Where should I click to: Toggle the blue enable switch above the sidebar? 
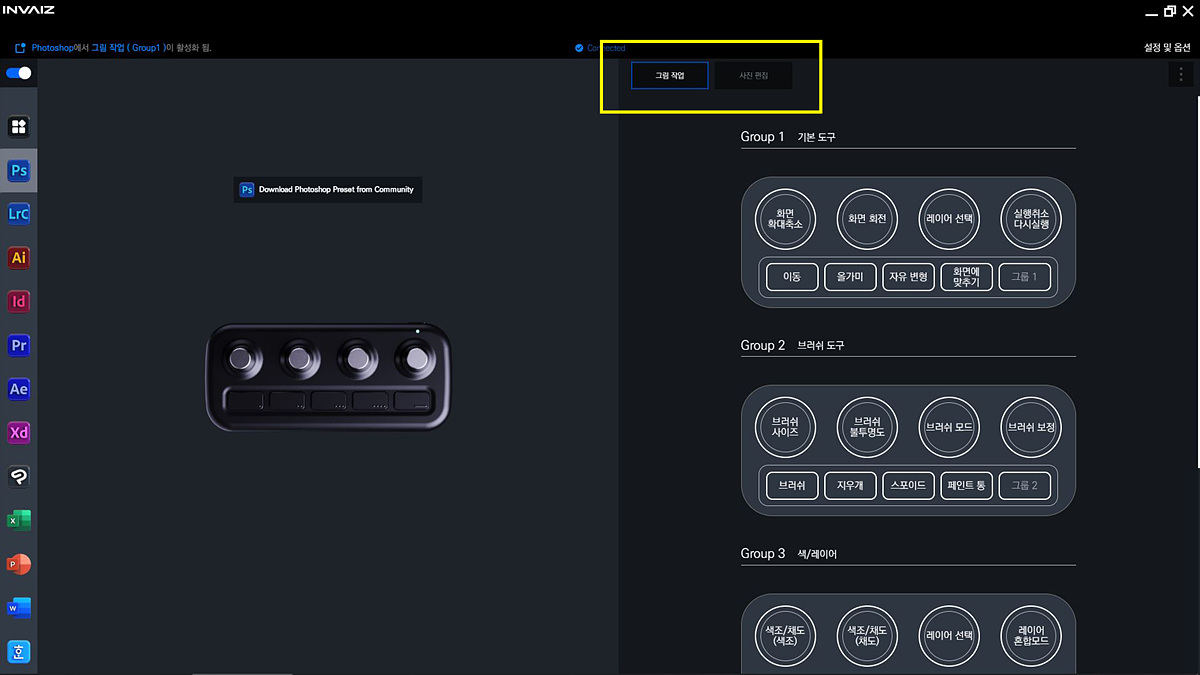pos(19,73)
